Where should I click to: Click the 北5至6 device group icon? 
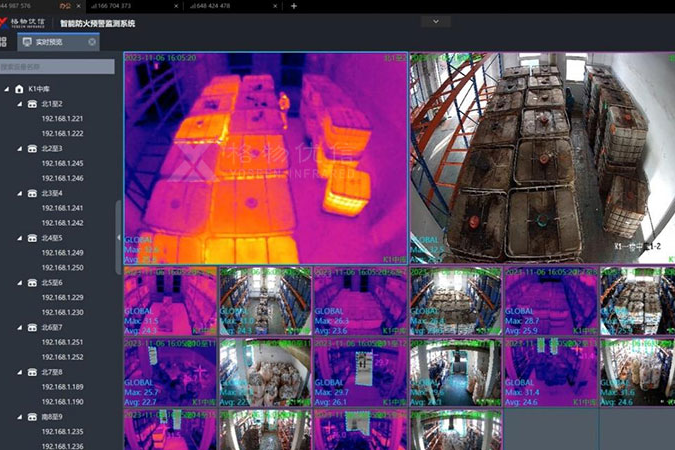pyautogui.click(x=32, y=282)
